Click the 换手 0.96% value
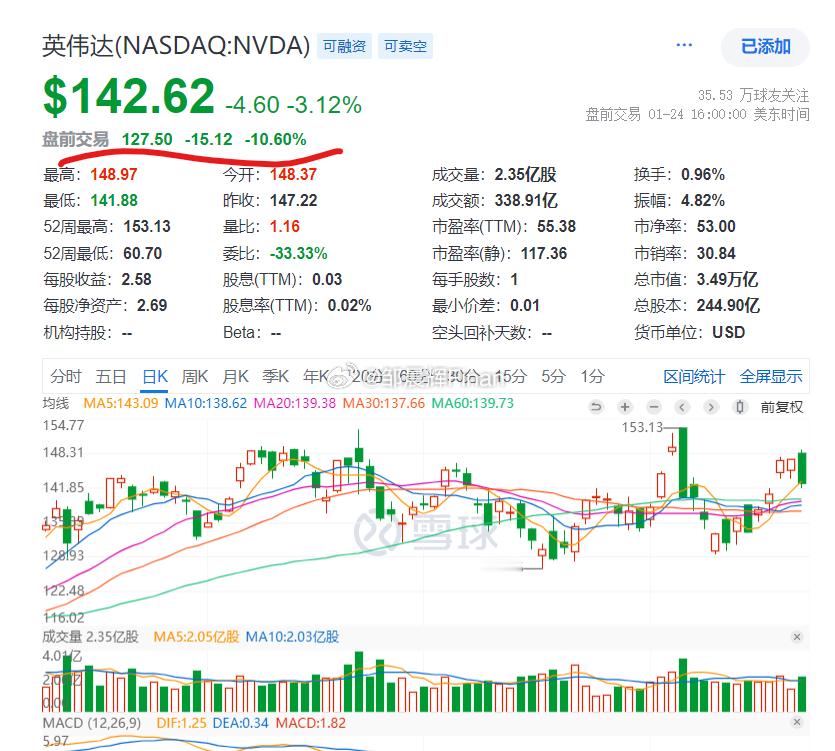 click(x=703, y=175)
